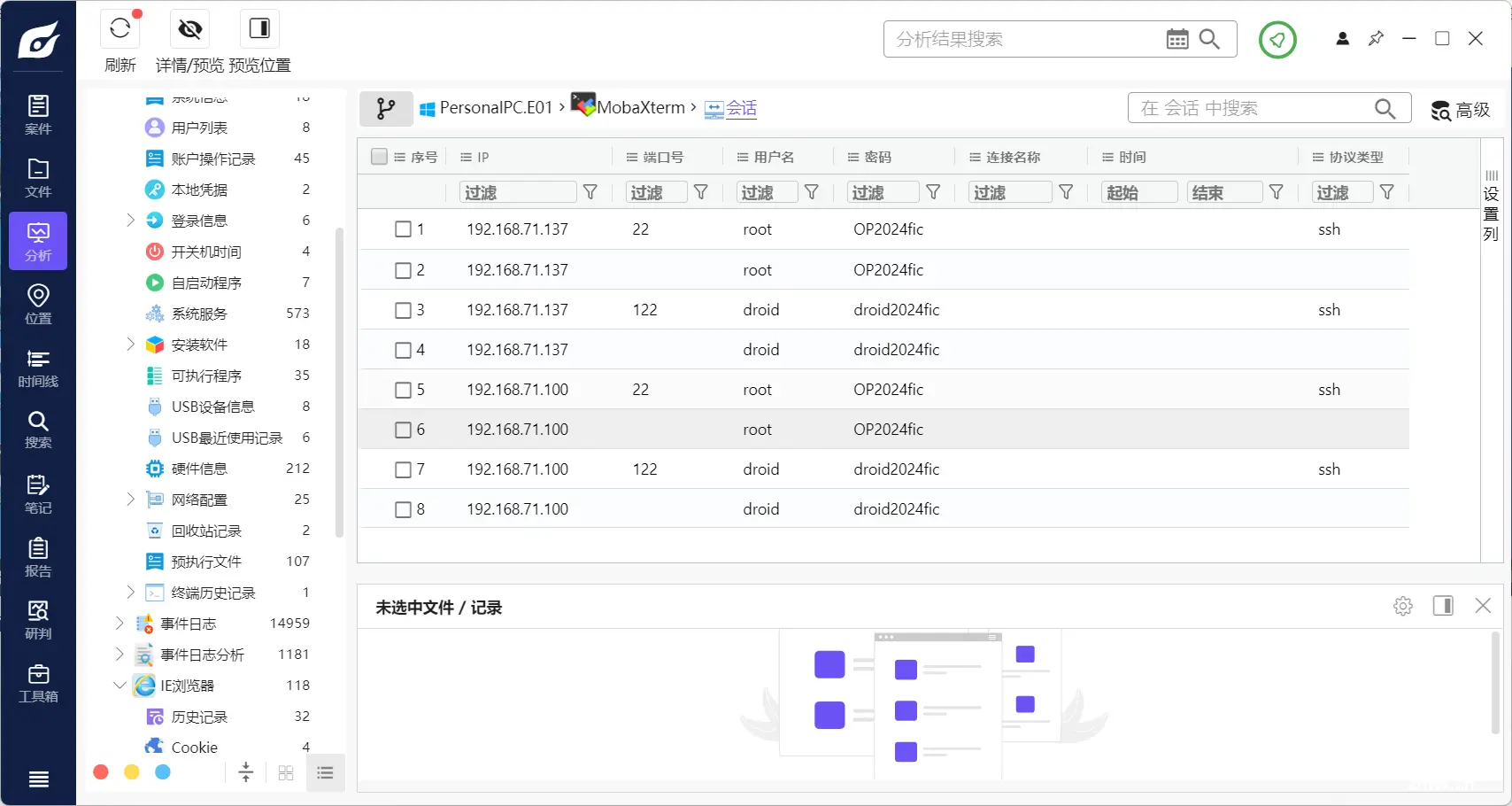Check the row 7 checkbox

403,469
